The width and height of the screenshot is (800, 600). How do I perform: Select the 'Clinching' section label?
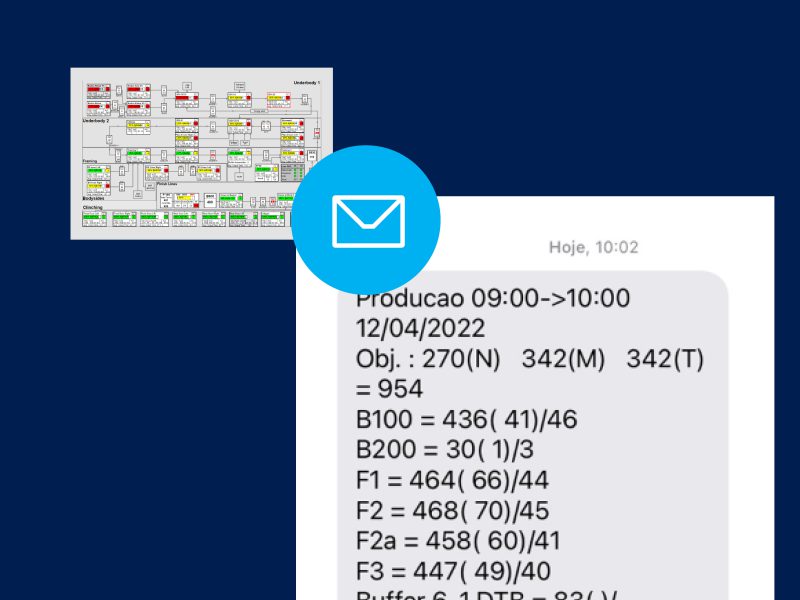(x=92, y=207)
